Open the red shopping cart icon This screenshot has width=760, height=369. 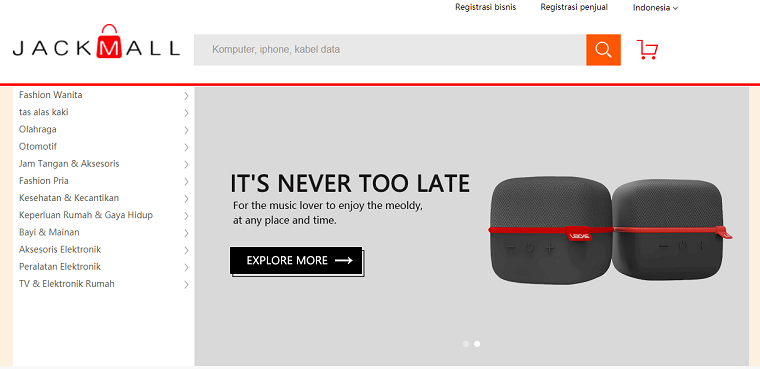648,49
